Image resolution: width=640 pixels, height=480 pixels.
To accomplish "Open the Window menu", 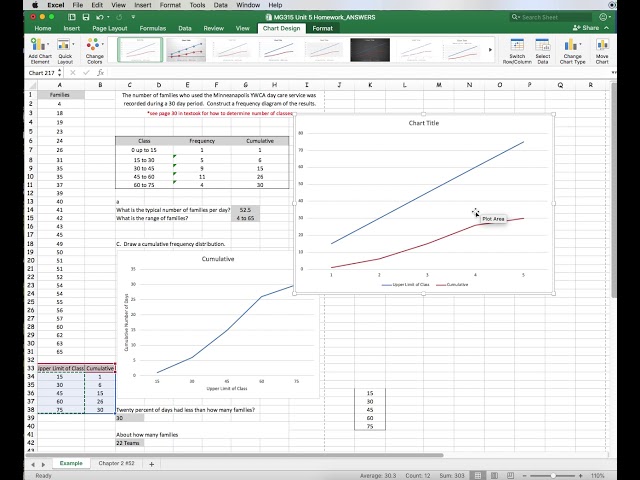I will 248,5.
